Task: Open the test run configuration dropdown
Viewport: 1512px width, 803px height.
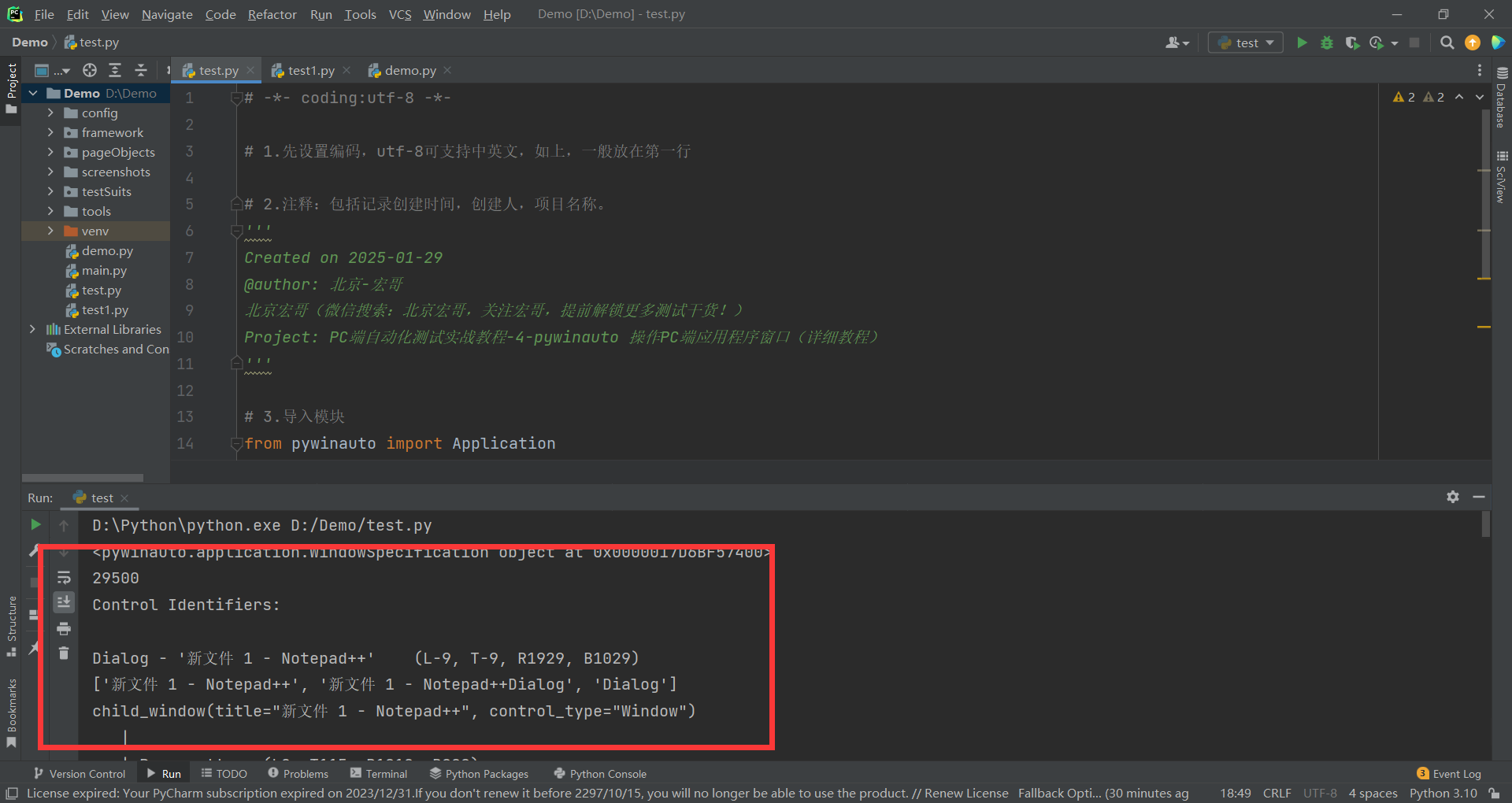Action: click(x=1246, y=43)
